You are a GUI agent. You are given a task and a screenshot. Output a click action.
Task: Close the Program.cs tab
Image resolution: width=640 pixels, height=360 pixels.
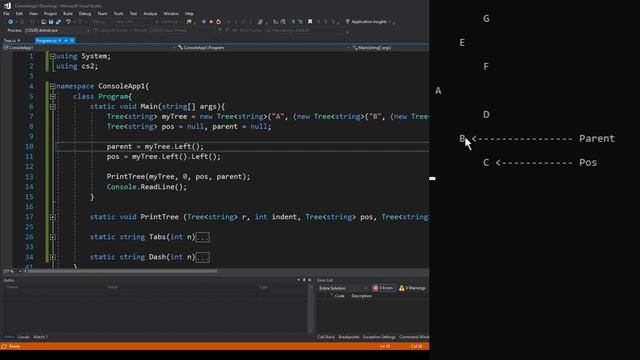point(72,40)
